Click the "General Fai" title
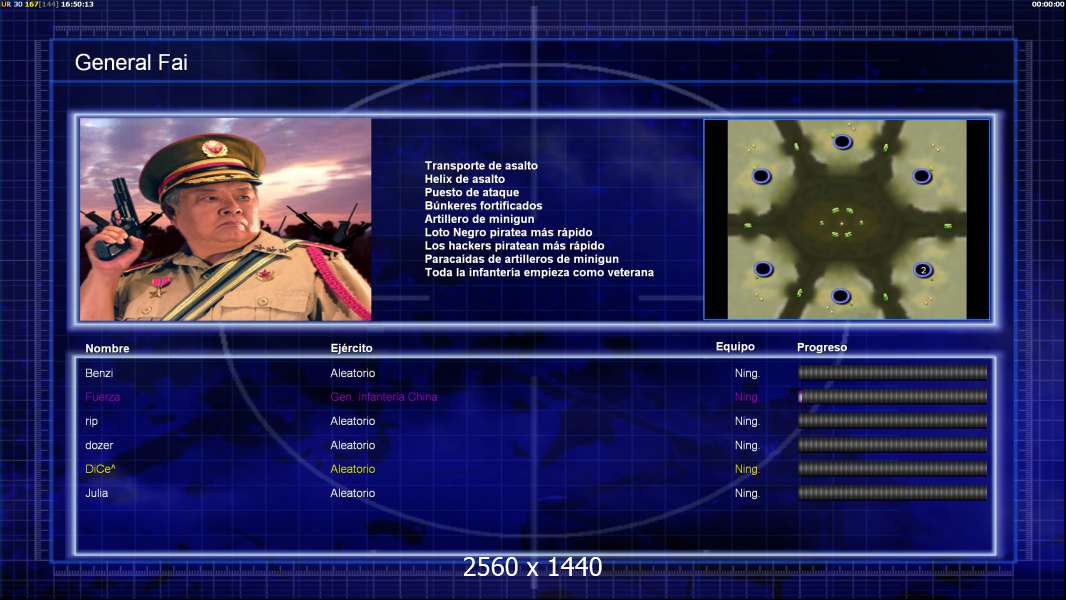 point(131,63)
